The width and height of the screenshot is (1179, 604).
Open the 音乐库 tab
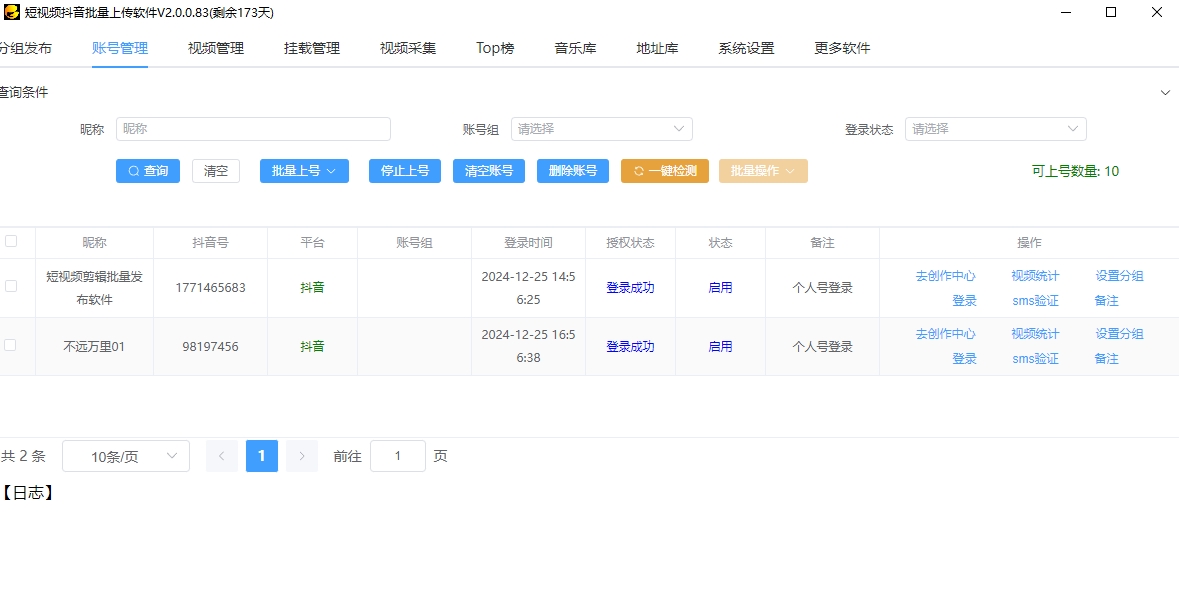(575, 48)
